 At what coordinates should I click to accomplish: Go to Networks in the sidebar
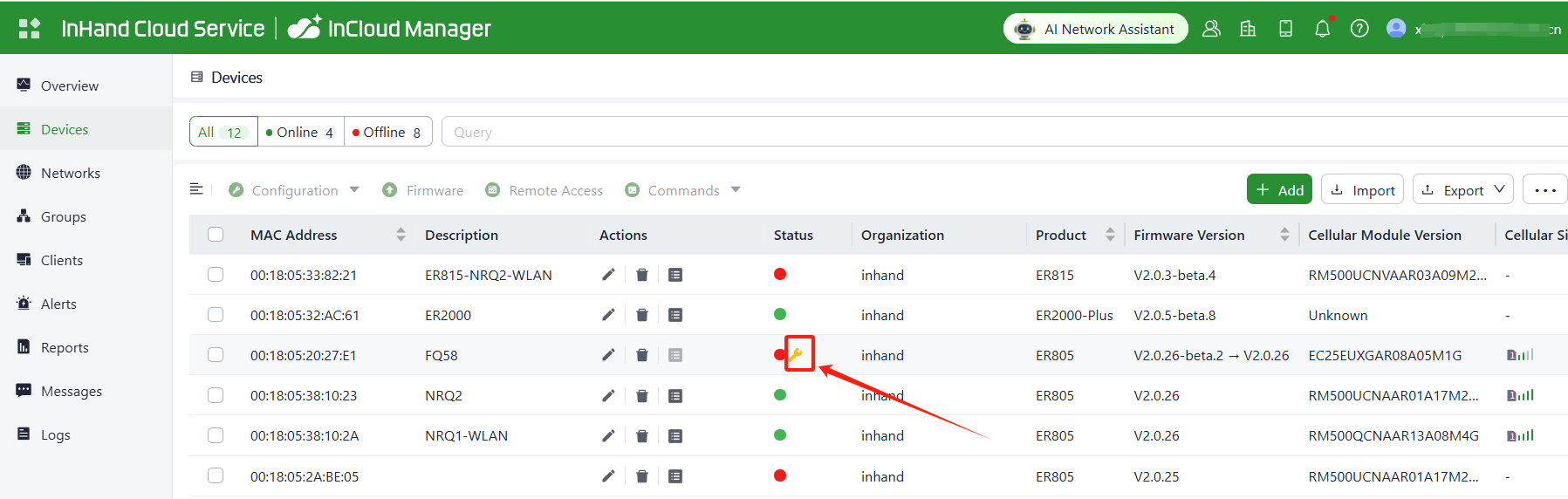coord(70,173)
